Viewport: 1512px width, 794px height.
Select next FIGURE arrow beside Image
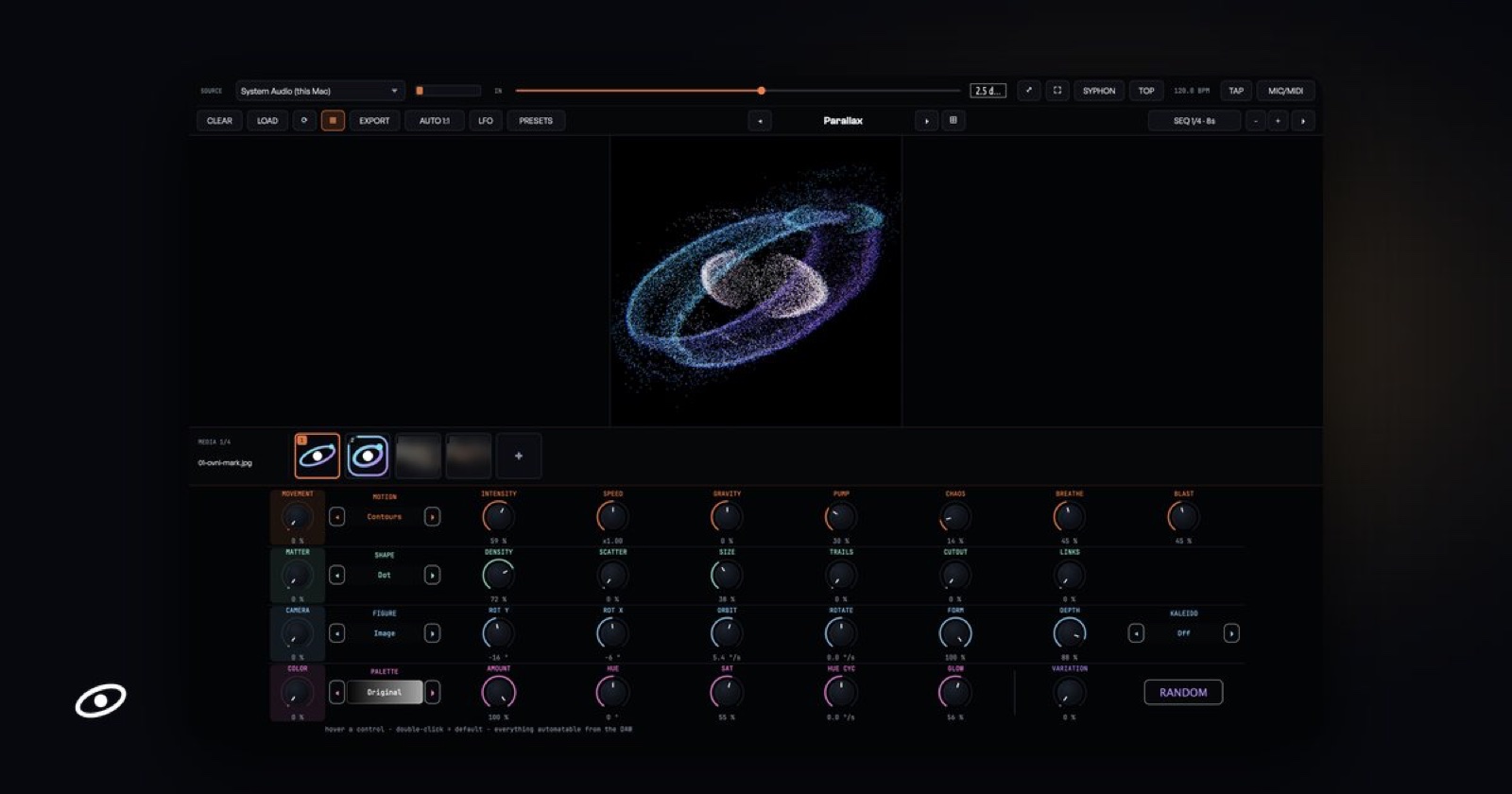pos(432,633)
